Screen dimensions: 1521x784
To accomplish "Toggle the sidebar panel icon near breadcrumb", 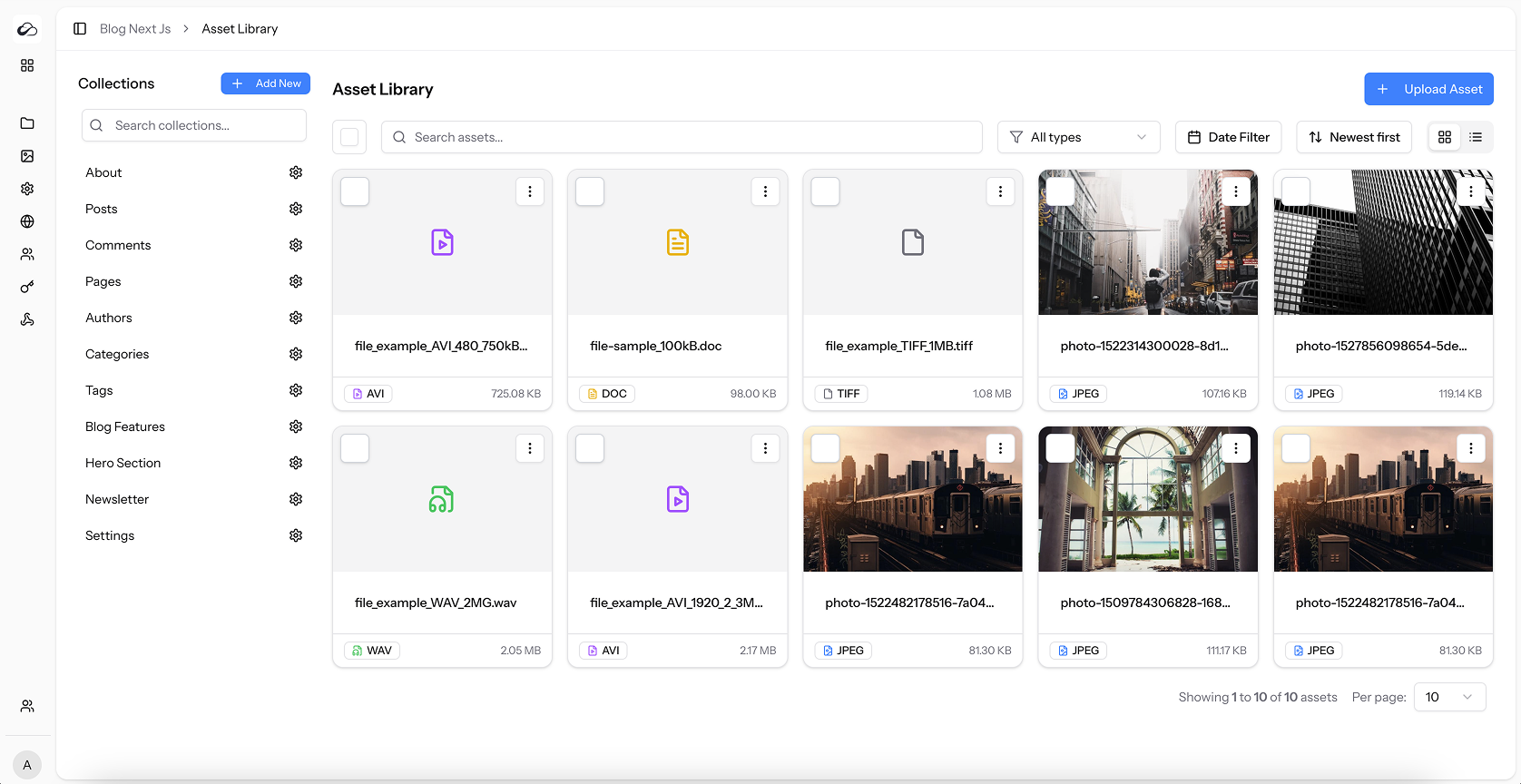I will click(80, 29).
